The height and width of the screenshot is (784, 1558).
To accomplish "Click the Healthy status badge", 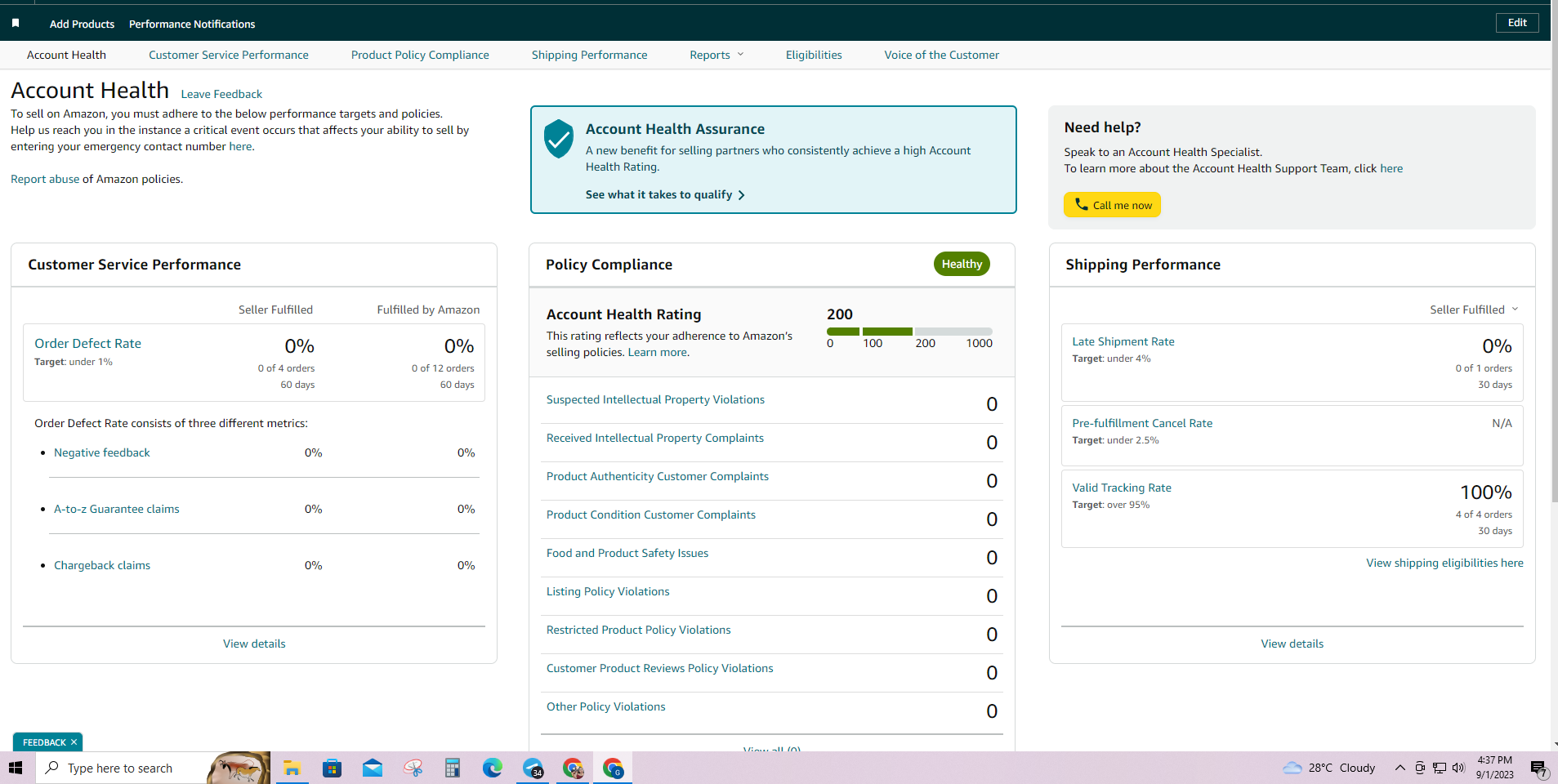I will 962,264.
